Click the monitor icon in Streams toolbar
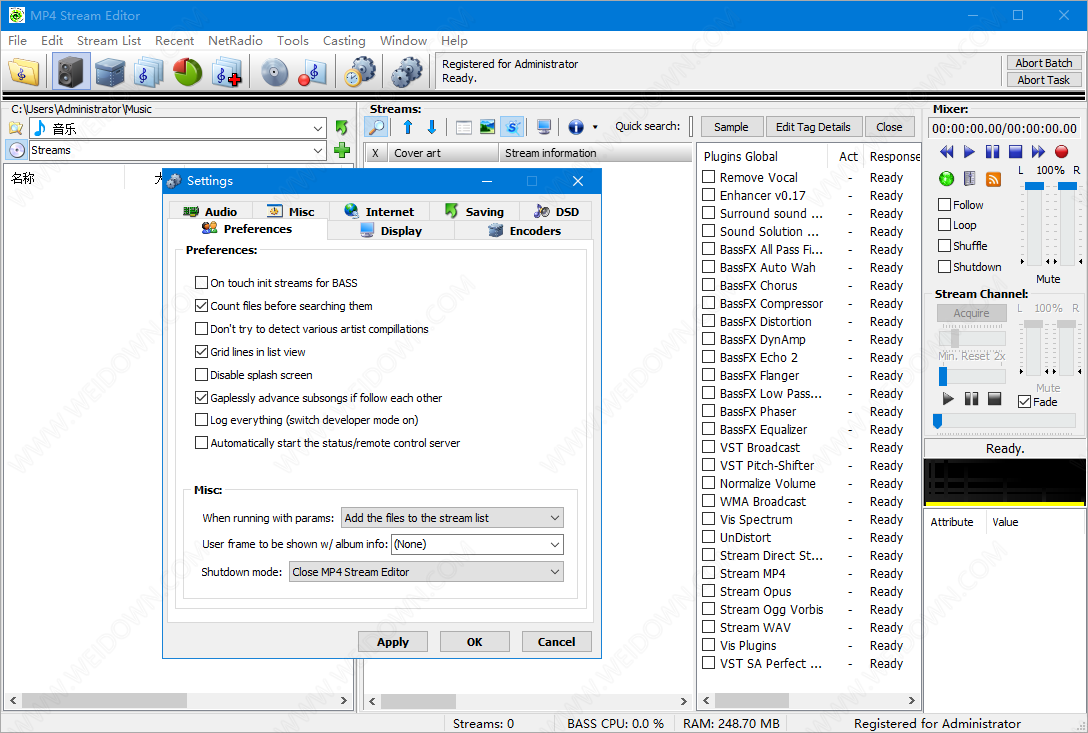 point(544,126)
